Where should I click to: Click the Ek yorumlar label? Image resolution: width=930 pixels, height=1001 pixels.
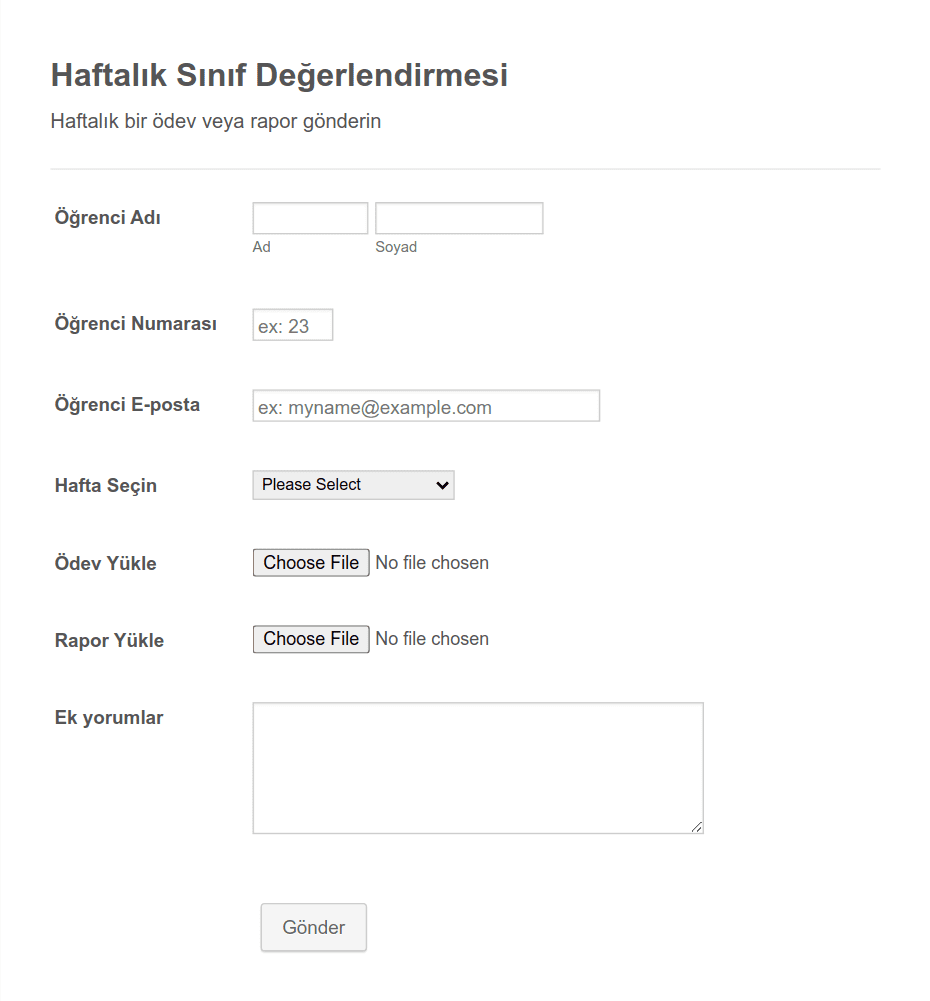[x=109, y=718]
